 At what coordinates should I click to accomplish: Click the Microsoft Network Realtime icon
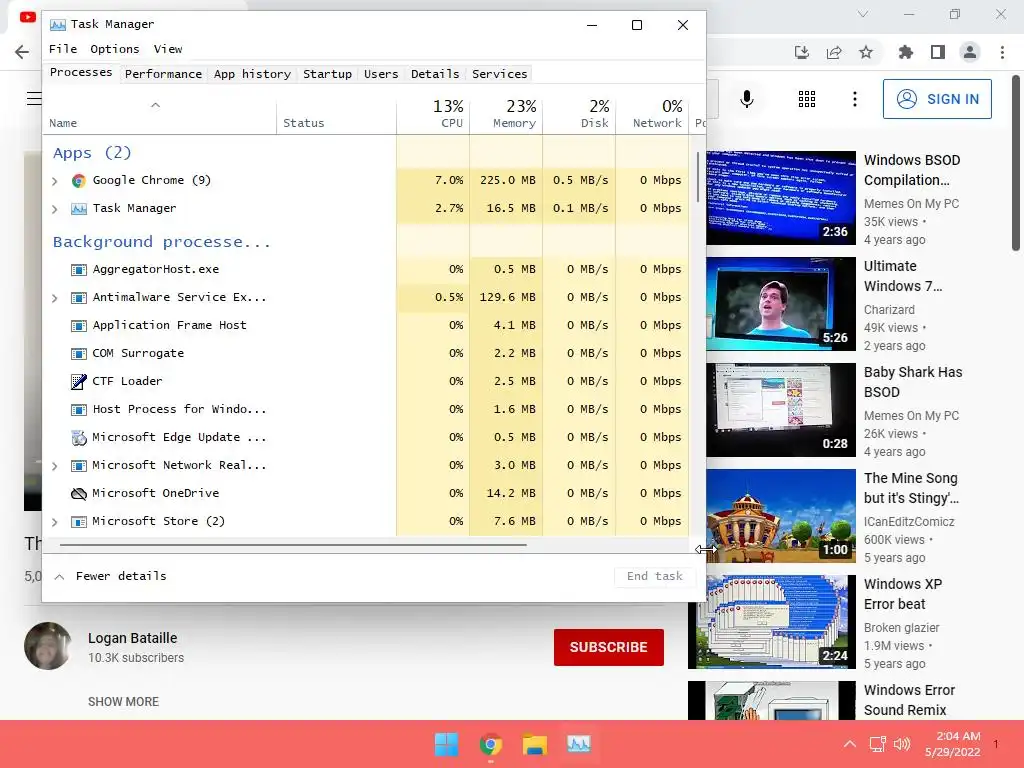(79, 466)
